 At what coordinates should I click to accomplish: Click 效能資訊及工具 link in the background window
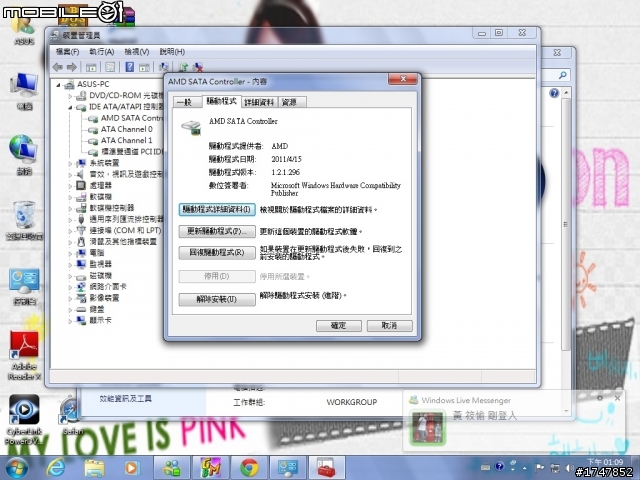(126, 399)
